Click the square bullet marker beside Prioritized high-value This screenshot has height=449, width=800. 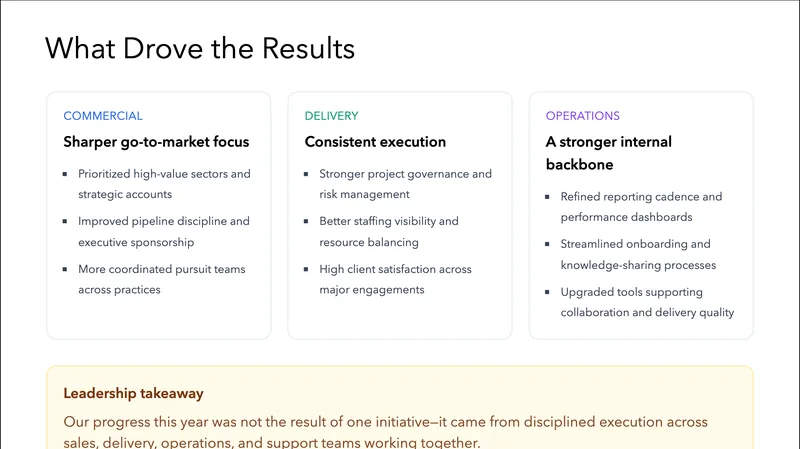coord(65,174)
